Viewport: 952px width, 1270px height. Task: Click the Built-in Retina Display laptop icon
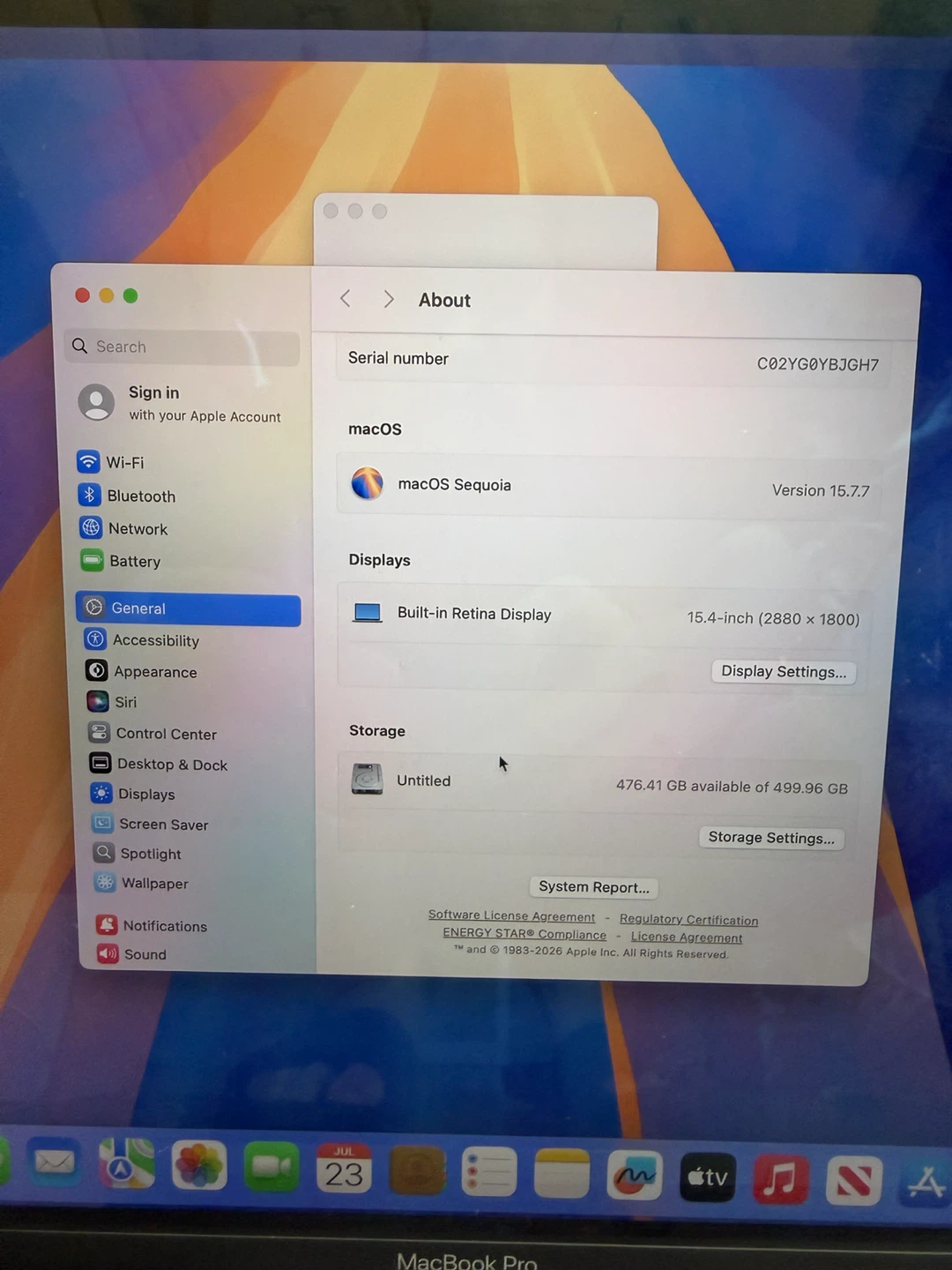click(x=367, y=612)
